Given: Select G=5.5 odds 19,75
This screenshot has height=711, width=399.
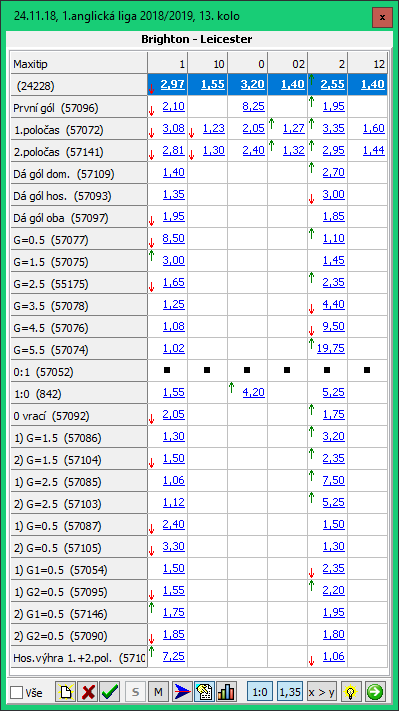Looking at the screenshot, I should coord(331,349).
